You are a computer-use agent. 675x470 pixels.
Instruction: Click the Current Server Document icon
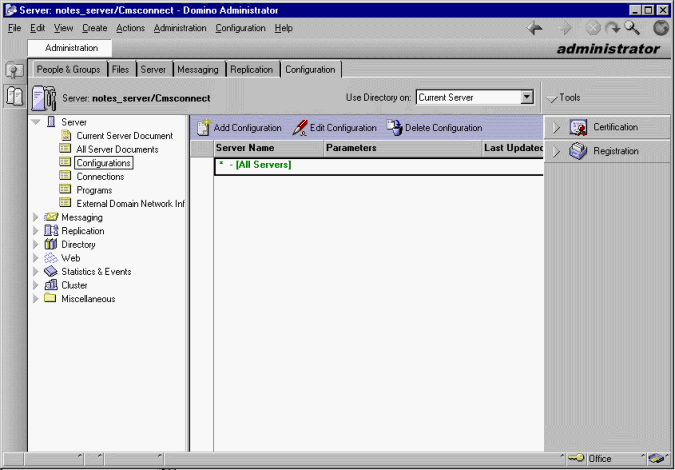click(x=66, y=136)
